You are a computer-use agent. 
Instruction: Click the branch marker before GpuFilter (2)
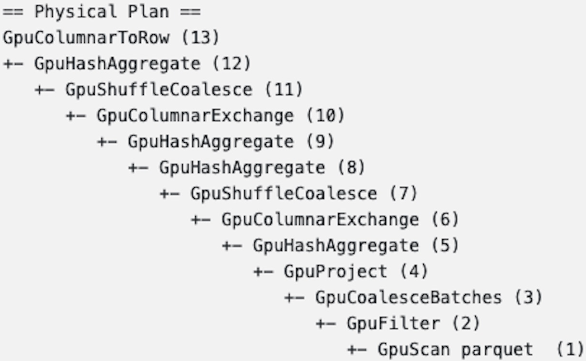point(326,324)
